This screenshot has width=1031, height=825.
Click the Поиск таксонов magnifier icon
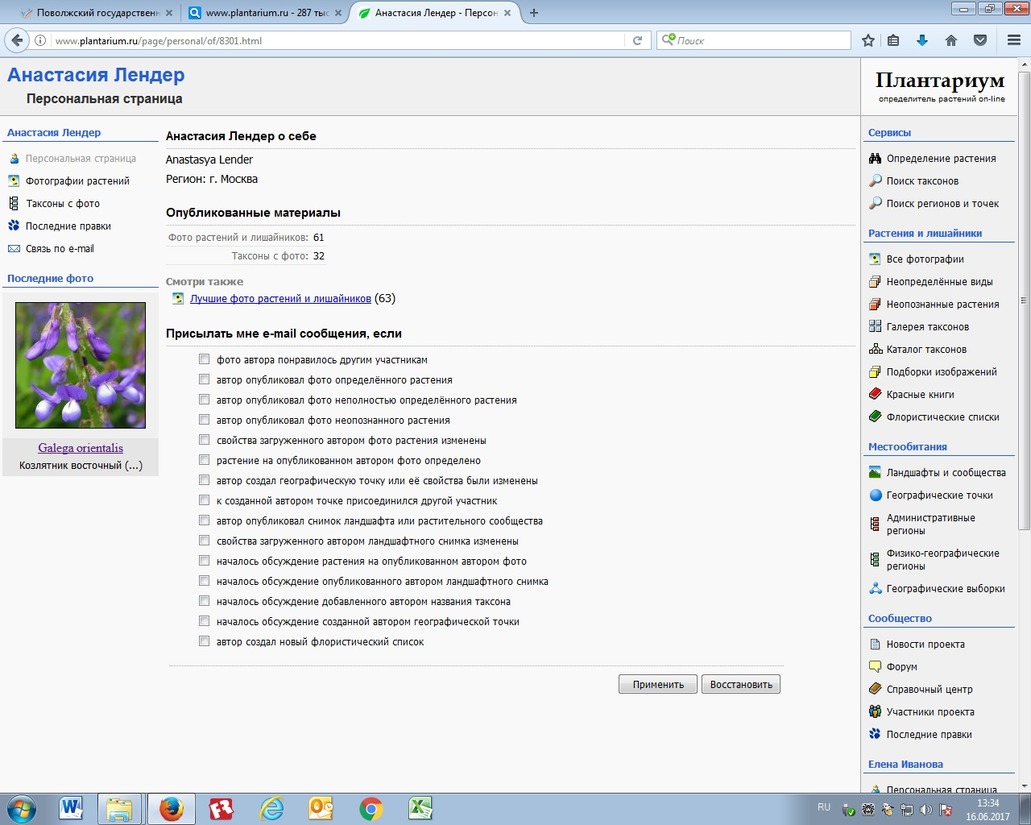[875, 181]
